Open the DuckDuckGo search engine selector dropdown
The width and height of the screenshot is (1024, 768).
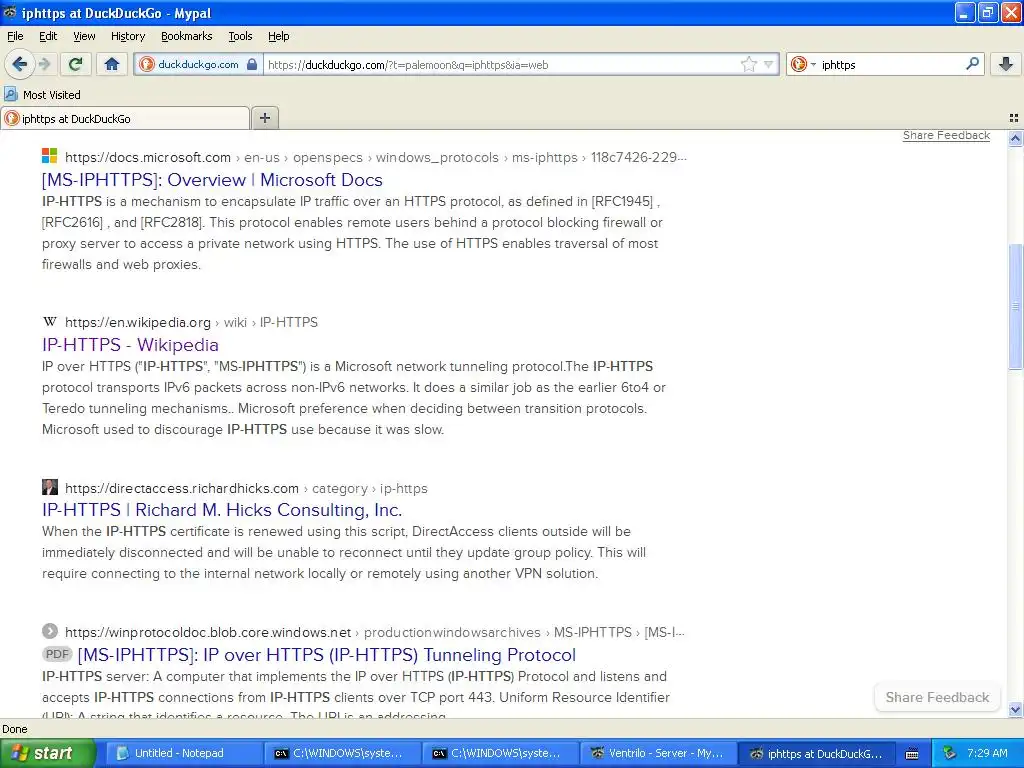tap(803, 64)
